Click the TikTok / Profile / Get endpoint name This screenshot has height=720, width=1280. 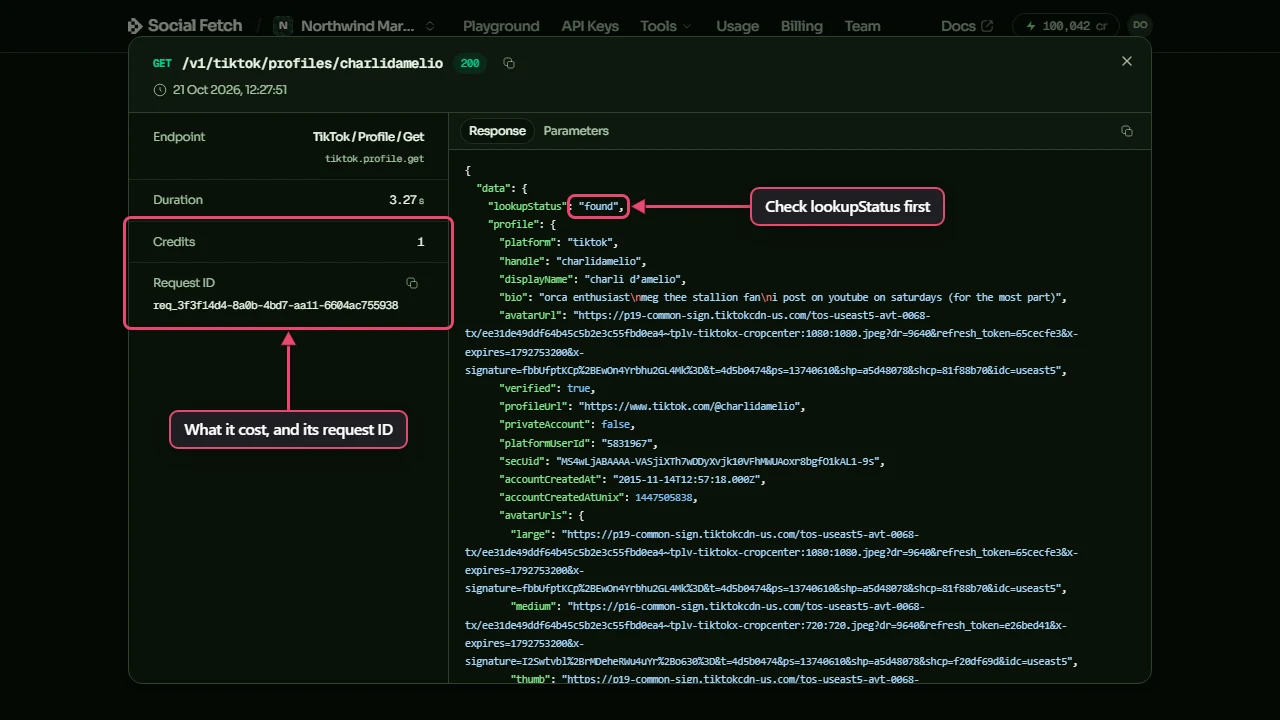point(368,137)
